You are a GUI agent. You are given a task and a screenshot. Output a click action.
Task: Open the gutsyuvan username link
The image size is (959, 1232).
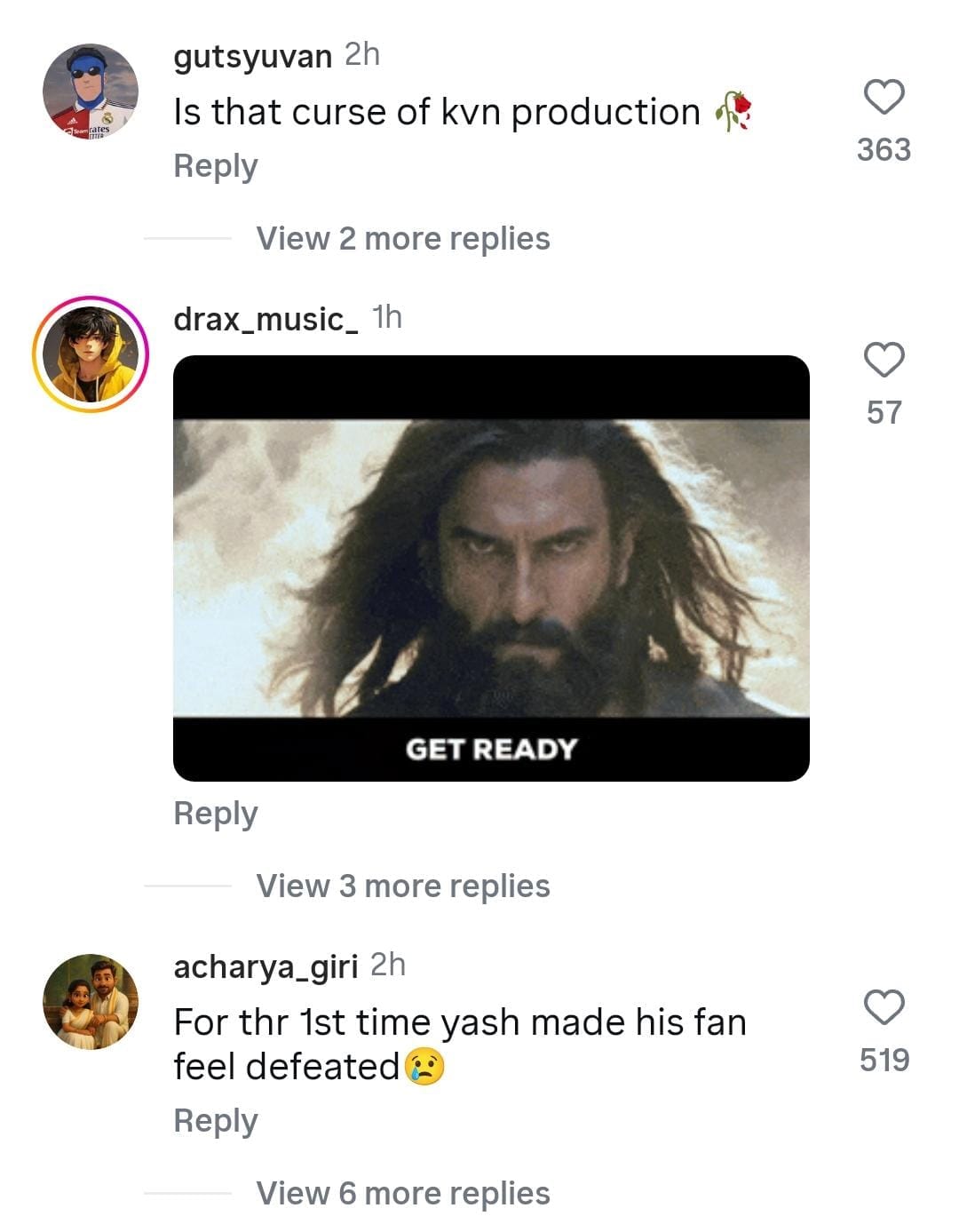tap(252, 56)
